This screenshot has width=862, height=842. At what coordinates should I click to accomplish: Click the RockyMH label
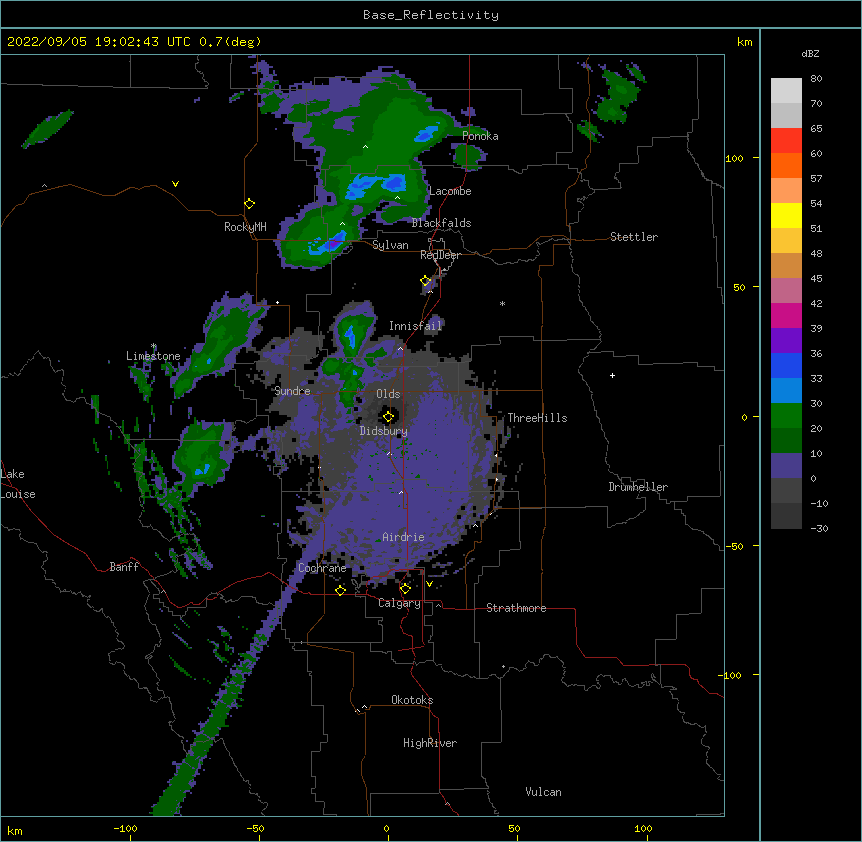tap(245, 227)
